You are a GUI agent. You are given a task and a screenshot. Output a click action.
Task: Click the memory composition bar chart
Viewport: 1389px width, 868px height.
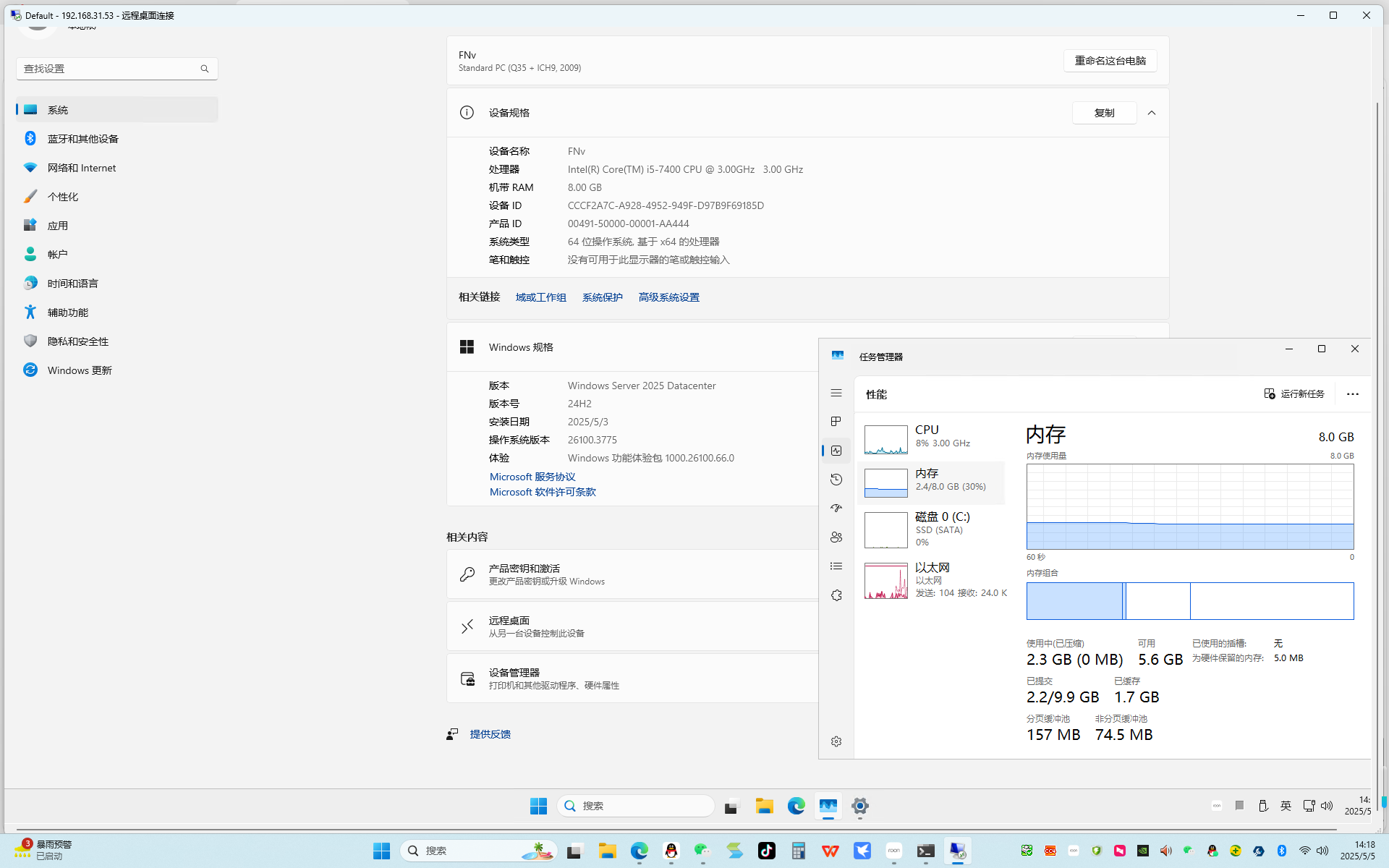[x=1190, y=601]
